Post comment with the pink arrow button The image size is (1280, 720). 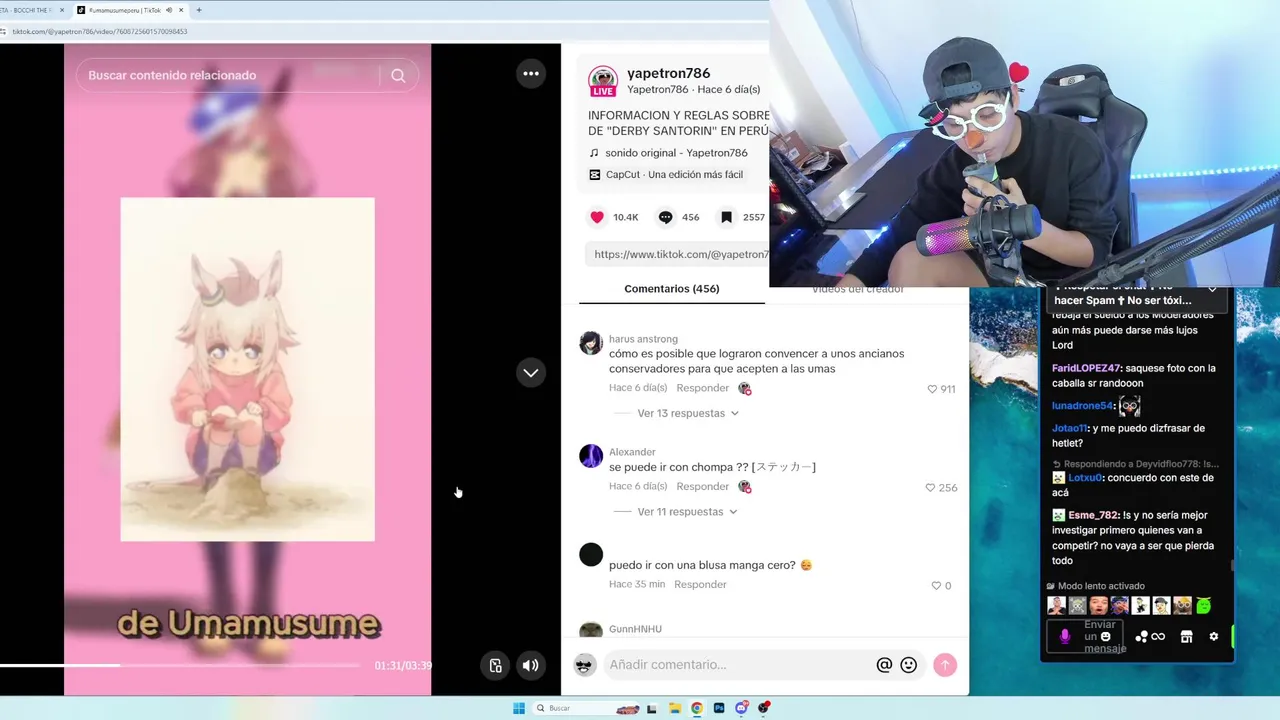pyautogui.click(x=945, y=665)
